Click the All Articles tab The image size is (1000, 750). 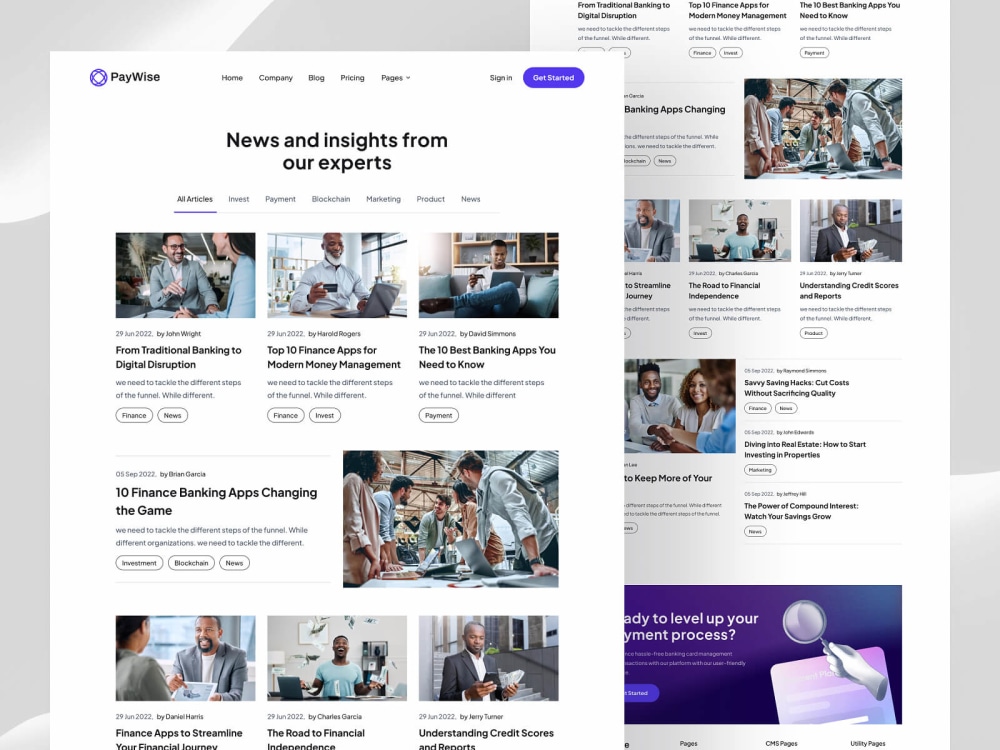(x=195, y=199)
